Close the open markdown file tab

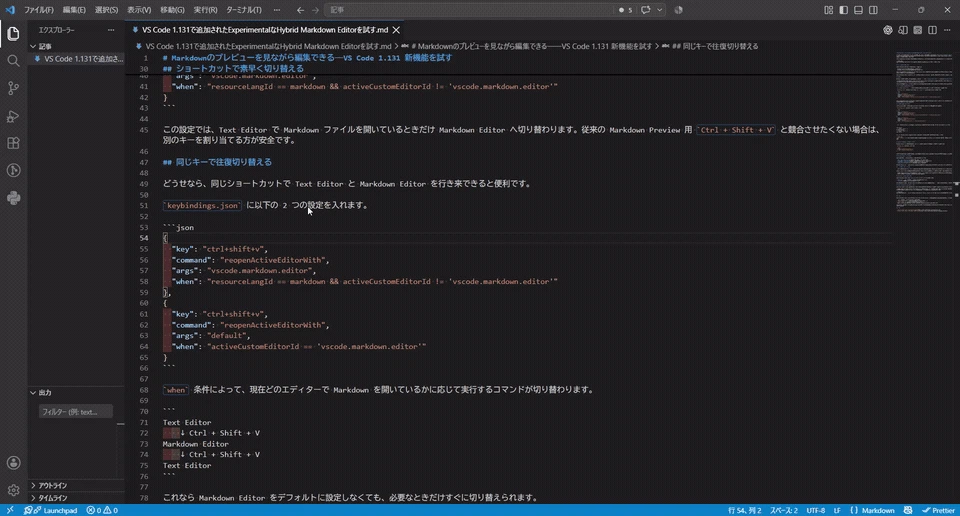[396, 30]
